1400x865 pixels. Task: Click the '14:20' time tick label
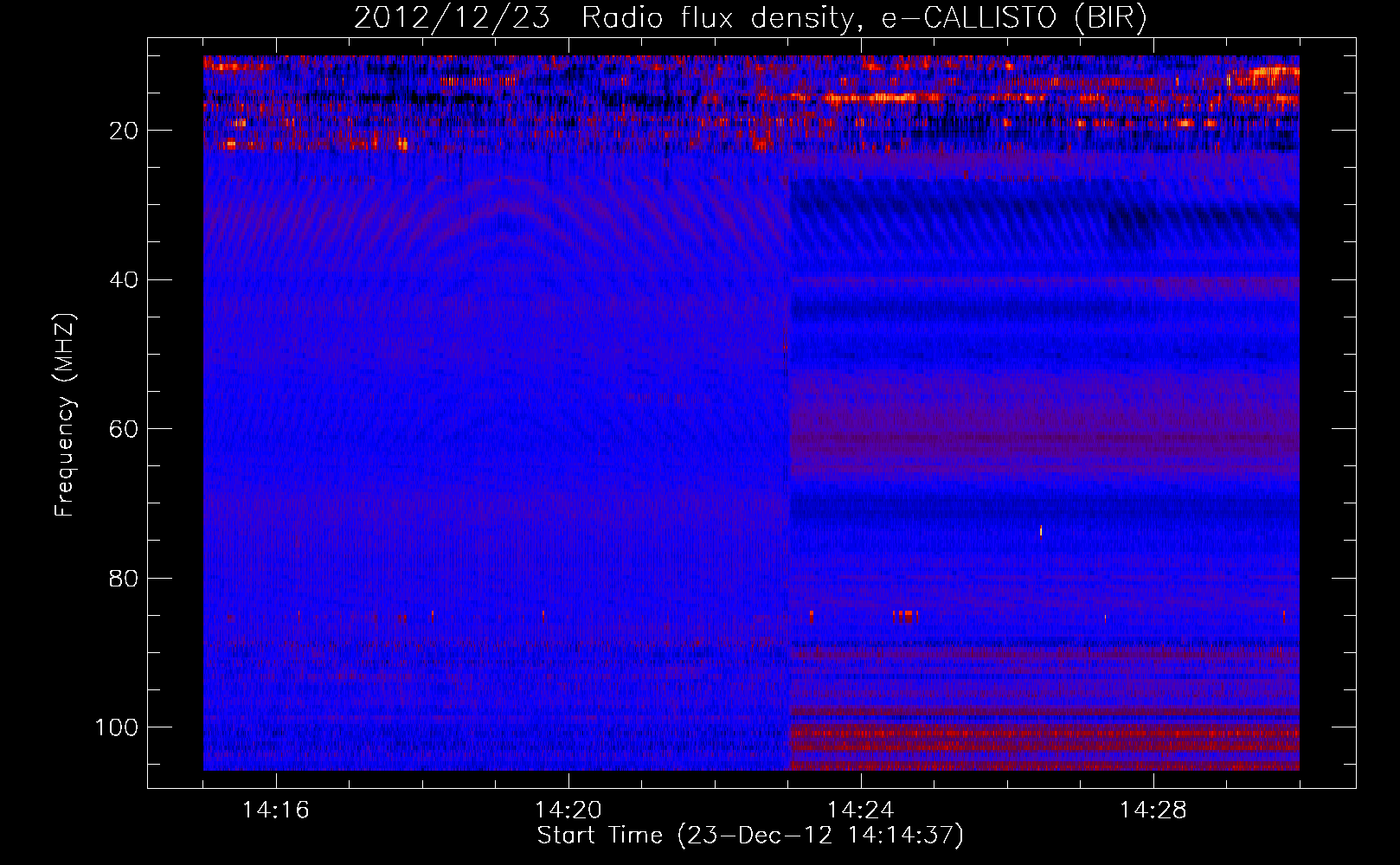tap(568, 811)
